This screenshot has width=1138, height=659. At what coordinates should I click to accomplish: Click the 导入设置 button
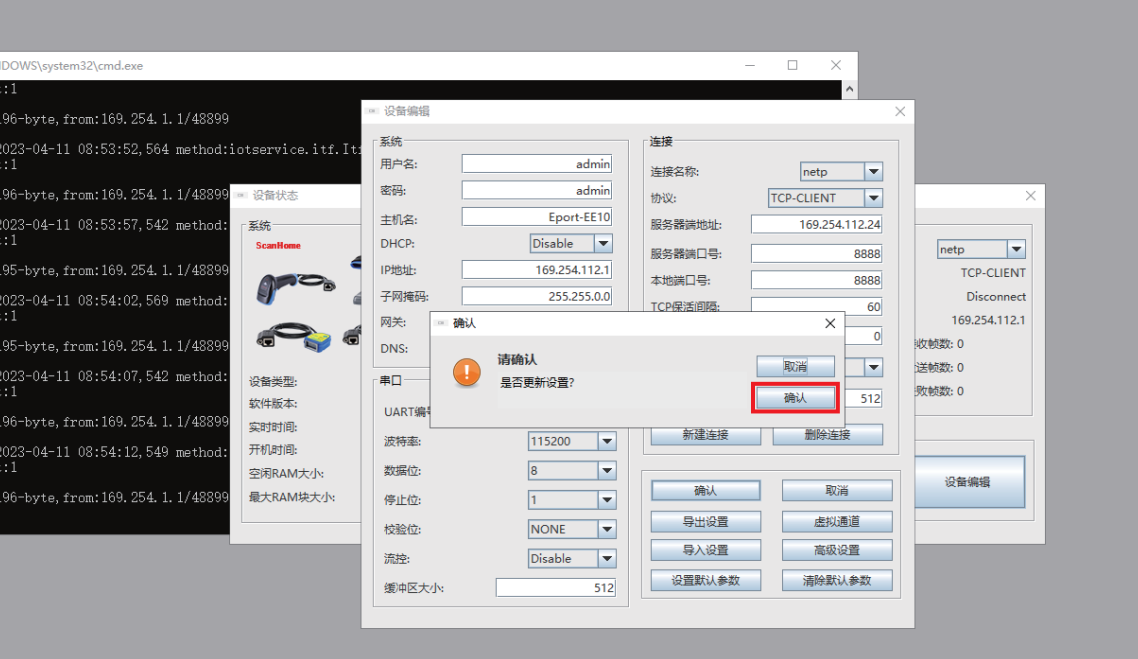click(x=705, y=550)
